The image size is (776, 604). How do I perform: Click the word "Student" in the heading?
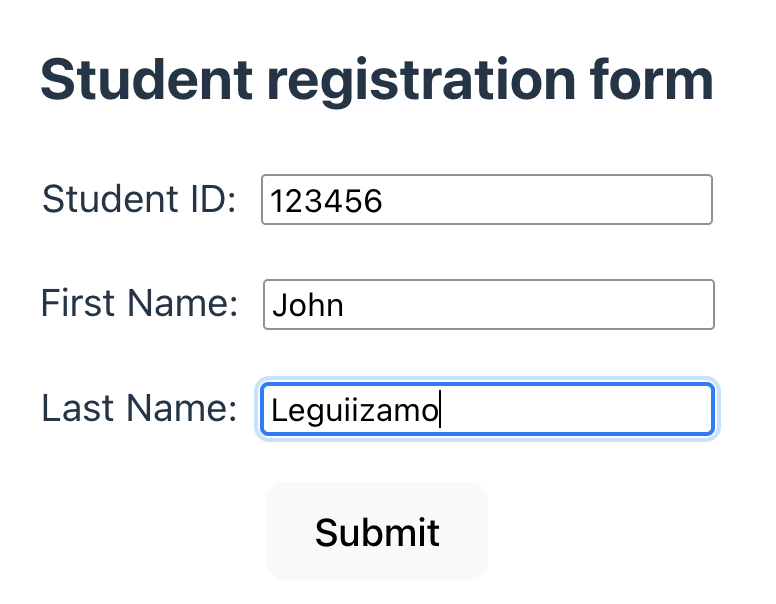point(147,79)
